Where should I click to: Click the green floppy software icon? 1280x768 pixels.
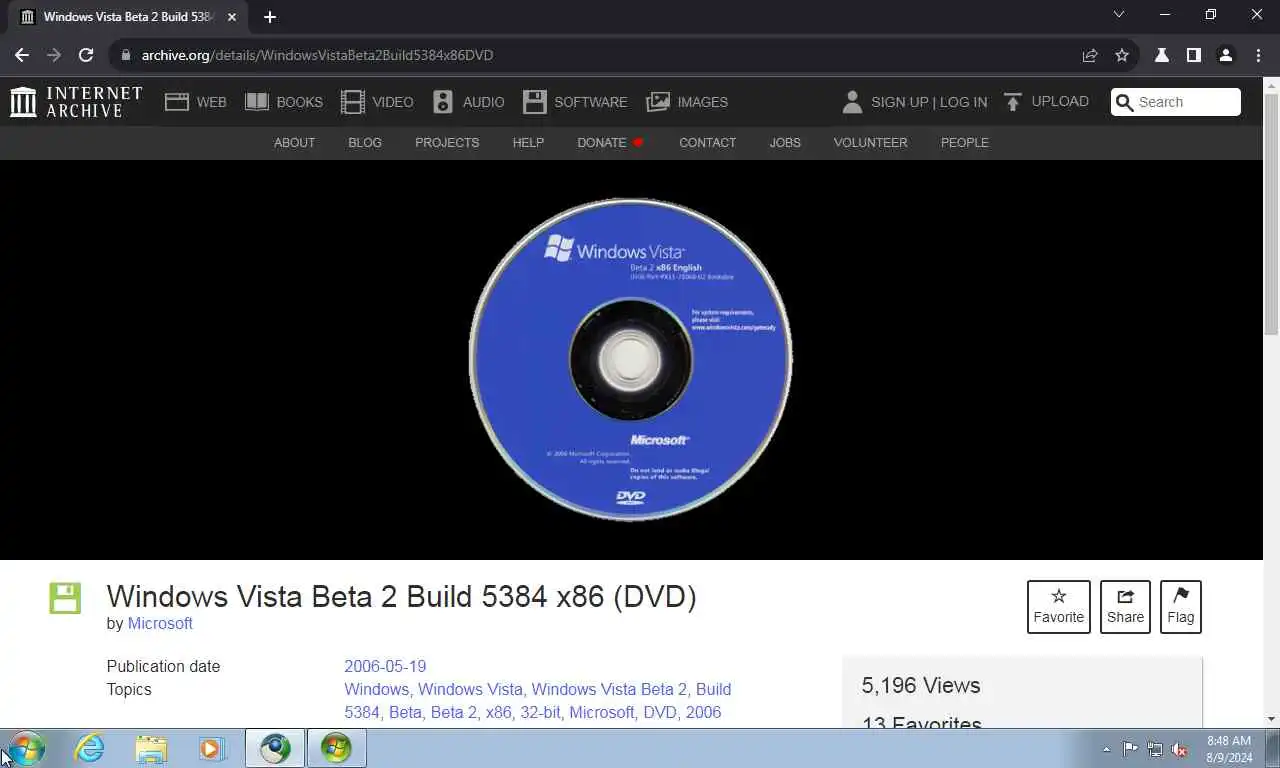pyautogui.click(x=65, y=598)
